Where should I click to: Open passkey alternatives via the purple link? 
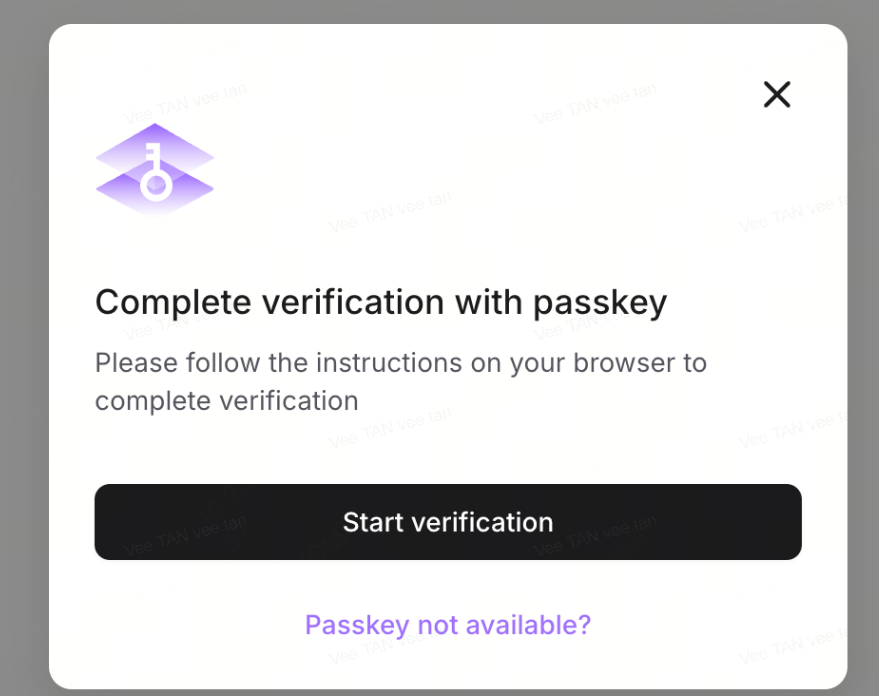click(x=448, y=624)
